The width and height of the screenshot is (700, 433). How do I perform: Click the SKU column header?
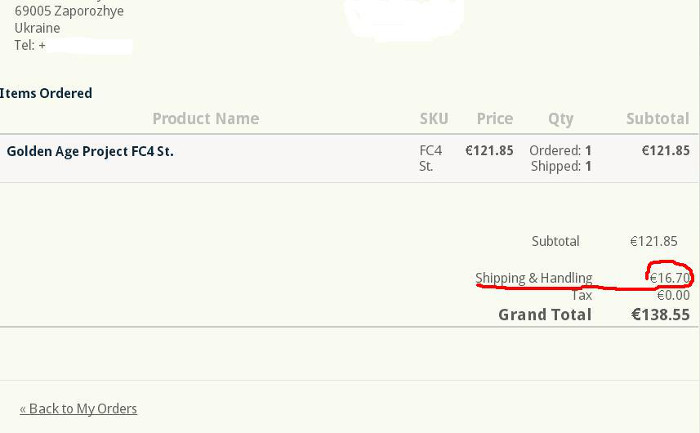tap(434, 118)
